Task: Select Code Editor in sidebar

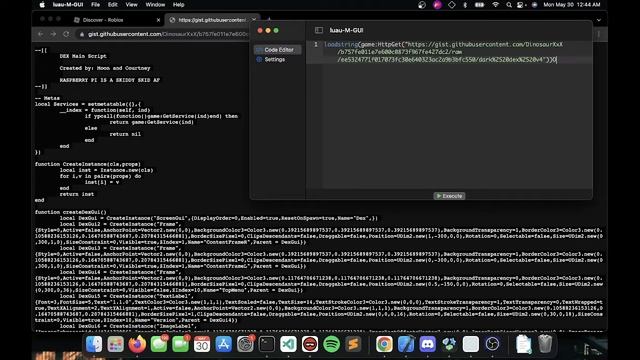Action: click(278, 50)
